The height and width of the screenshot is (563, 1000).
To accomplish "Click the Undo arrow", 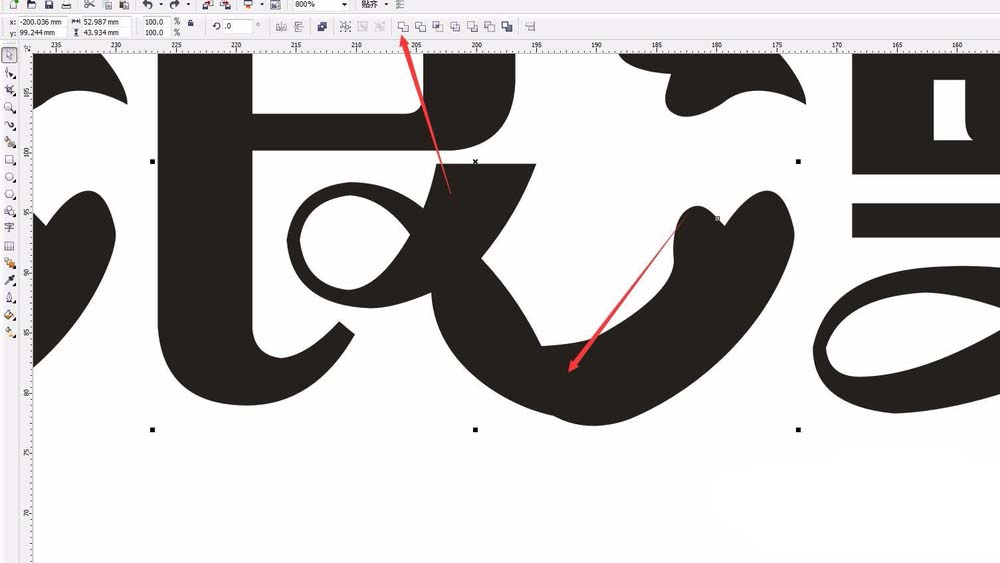I will point(147,4).
